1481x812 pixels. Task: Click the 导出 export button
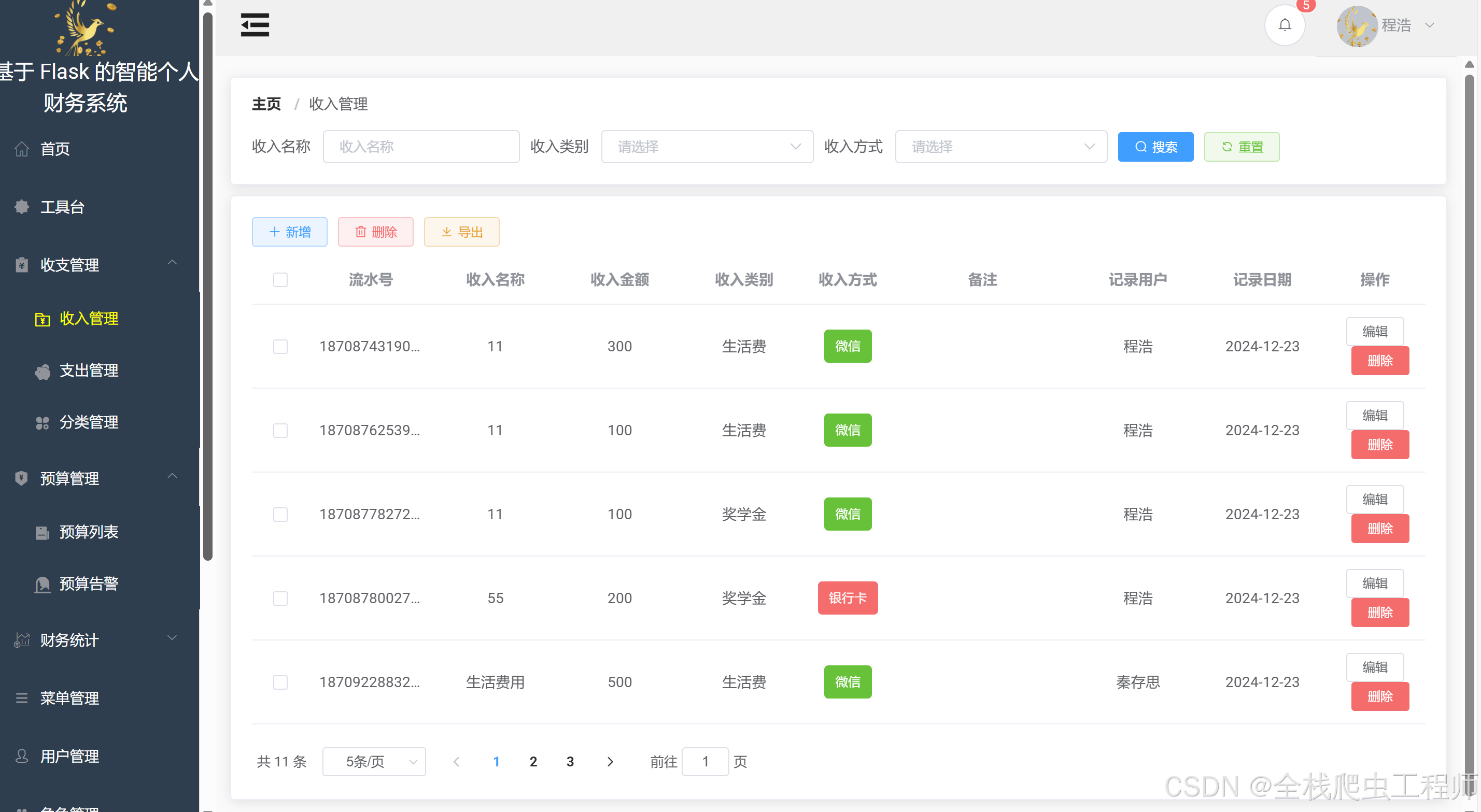pyautogui.click(x=461, y=232)
